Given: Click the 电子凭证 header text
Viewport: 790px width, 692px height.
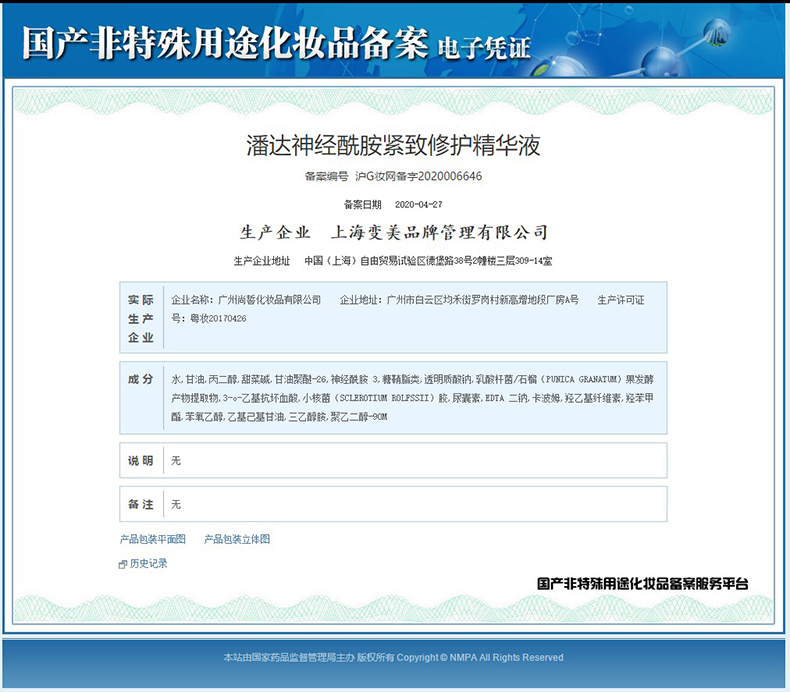Looking at the screenshot, I should point(484,48).
